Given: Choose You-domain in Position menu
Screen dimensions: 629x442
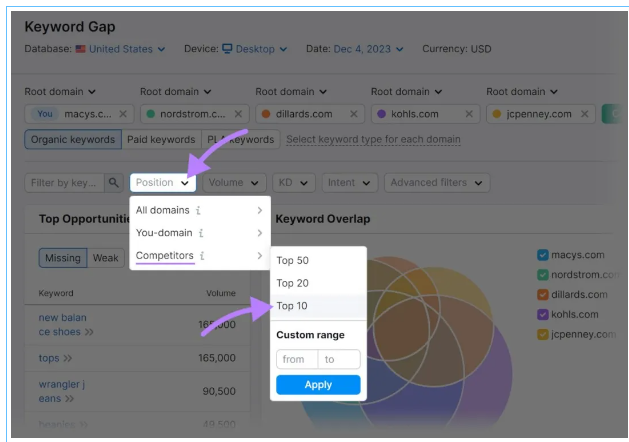Looking at the screenshot, I should (200, 233).
